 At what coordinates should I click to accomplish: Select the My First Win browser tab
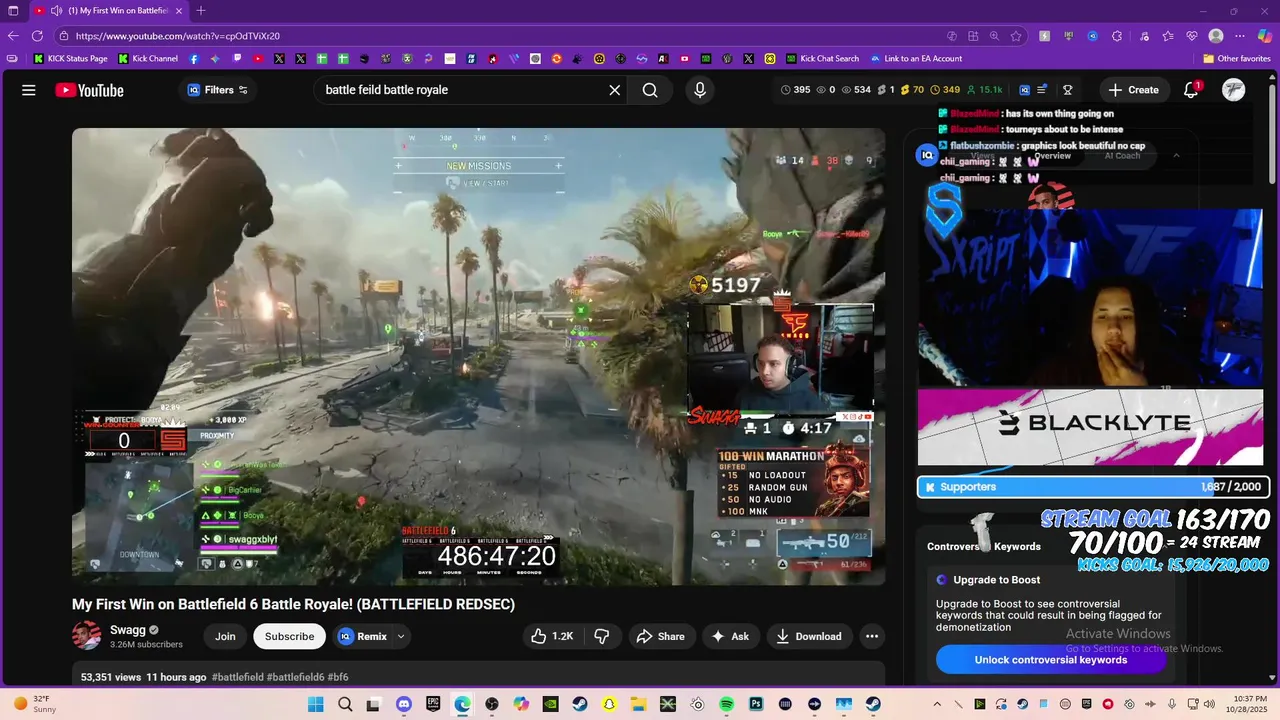[110, 11]
